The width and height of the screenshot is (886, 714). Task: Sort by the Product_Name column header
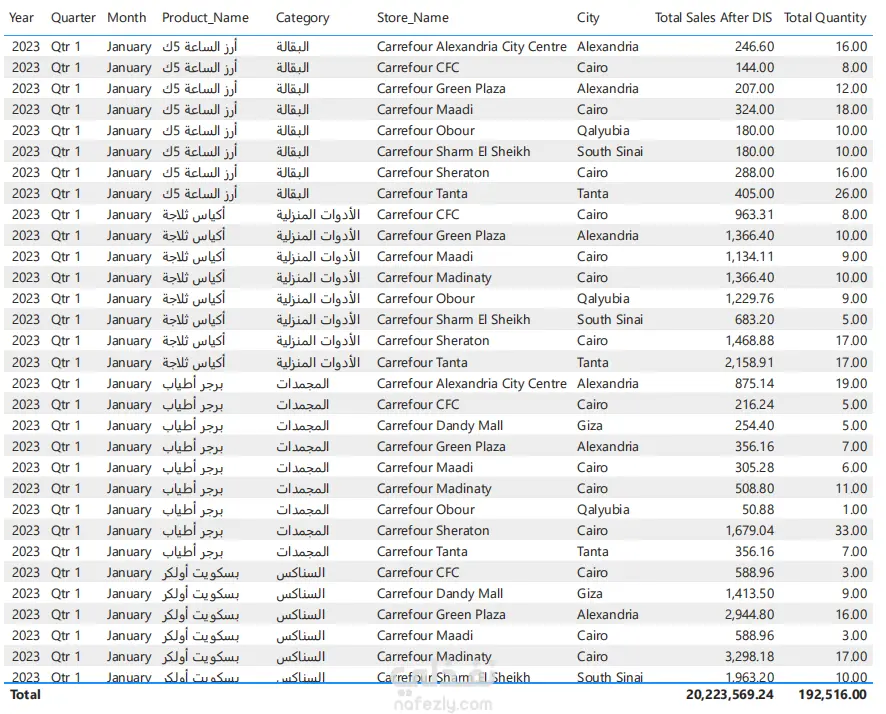[205, 18]
